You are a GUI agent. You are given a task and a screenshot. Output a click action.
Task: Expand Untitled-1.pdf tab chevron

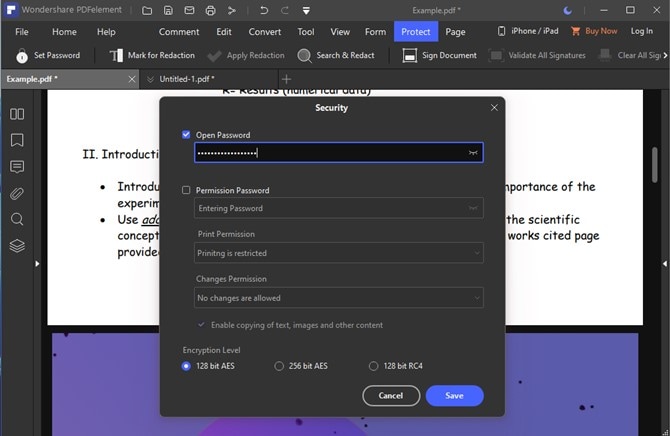point(150,79)
